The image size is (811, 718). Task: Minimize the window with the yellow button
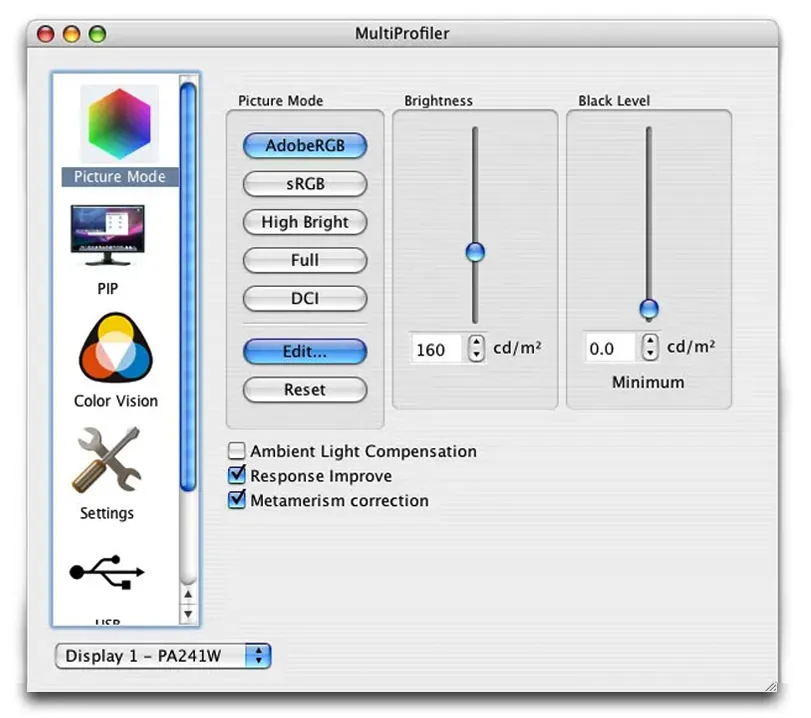pos(71,34)
